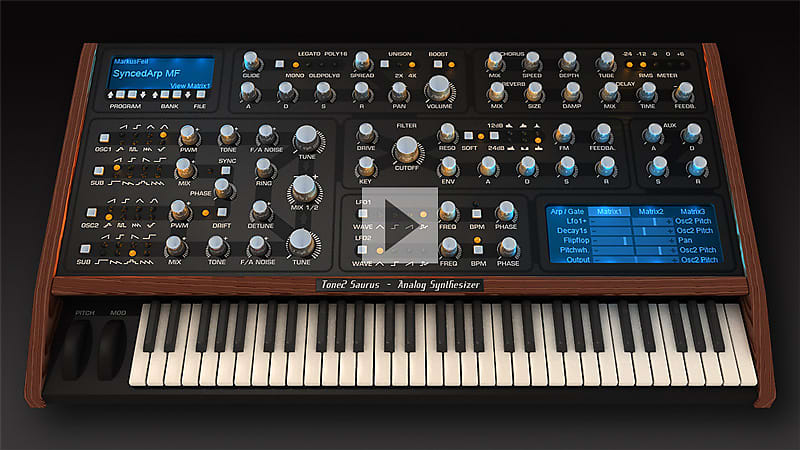Click the reverb SIZE knob

(x=535, y=91)
